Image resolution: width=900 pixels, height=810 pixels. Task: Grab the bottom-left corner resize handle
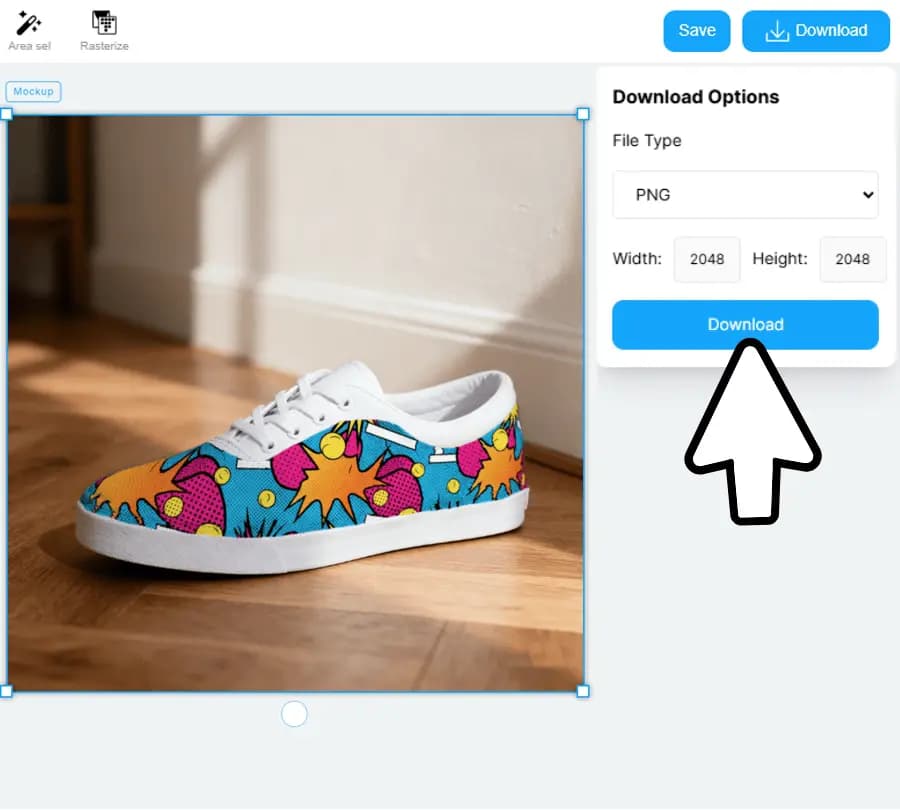point(6,691)
